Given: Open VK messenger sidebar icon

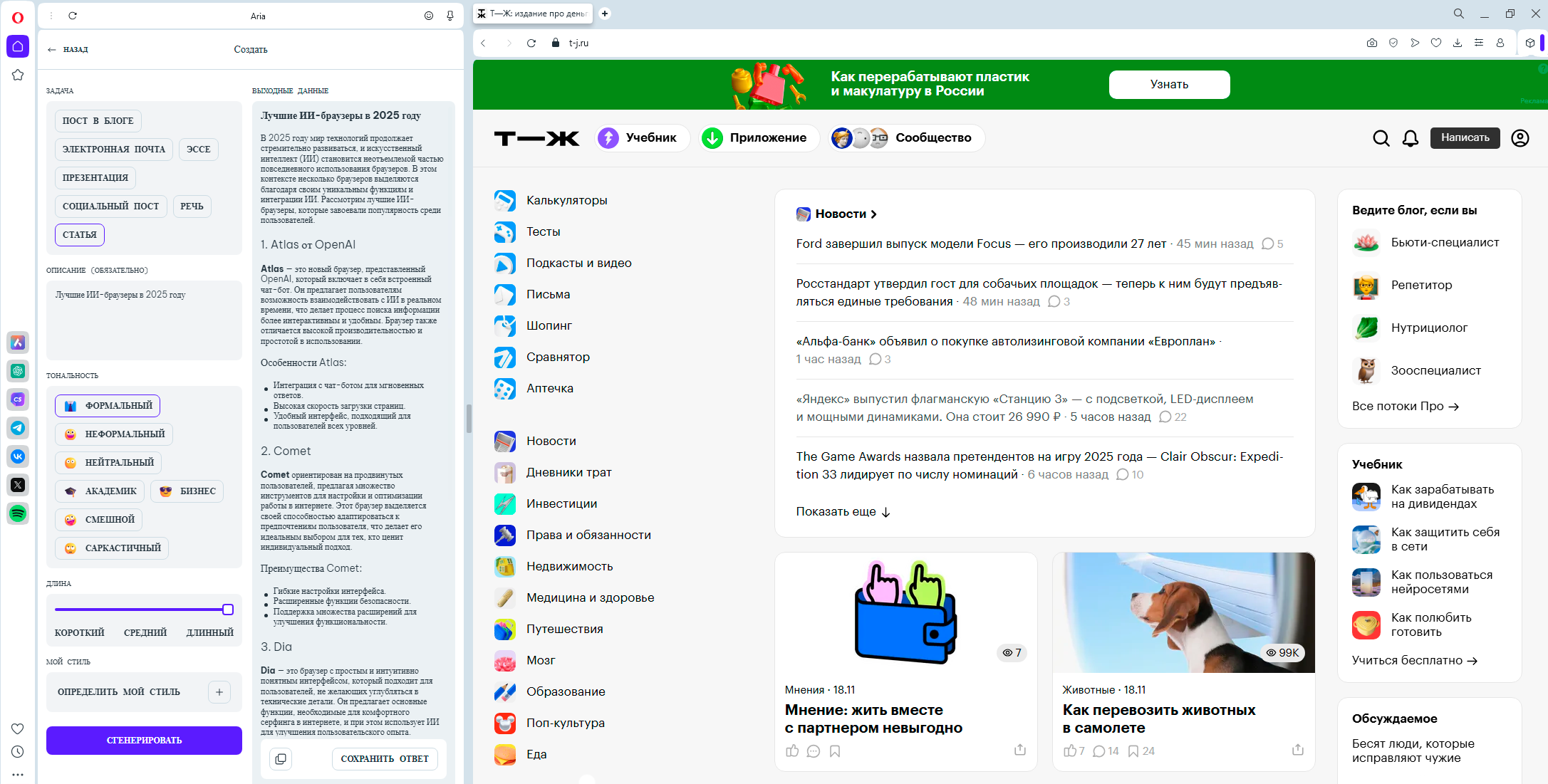Looking at the screenshot, I should pyautogui.click(x=18, y=456).
